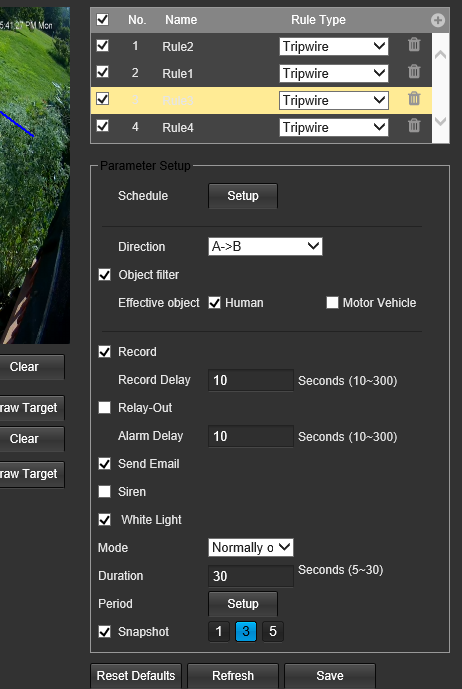Disable the Object filter checkbox

(x=105, y=275)
